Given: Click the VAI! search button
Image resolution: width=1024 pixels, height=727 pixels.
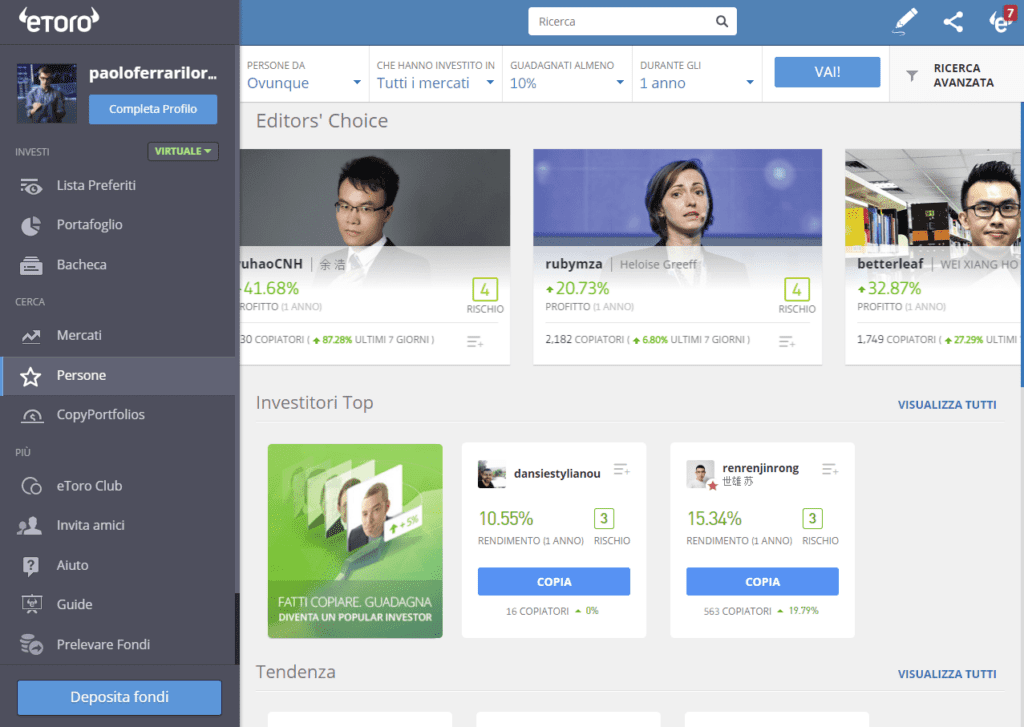Looking at the screenshot, I should click(x=827, y=72).
